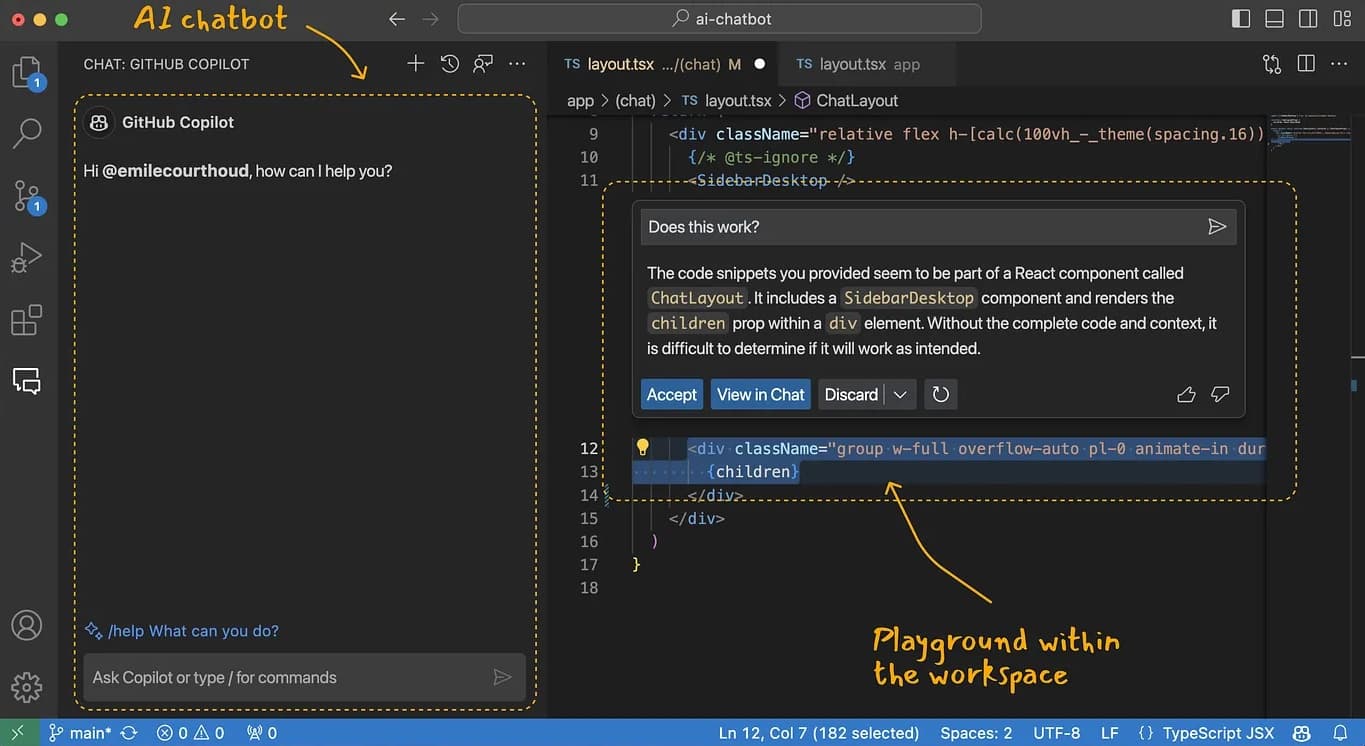Select app in the breadcrumb
Image resolution: width=1365 pixels, height=746 pixels.
(580, 101)
